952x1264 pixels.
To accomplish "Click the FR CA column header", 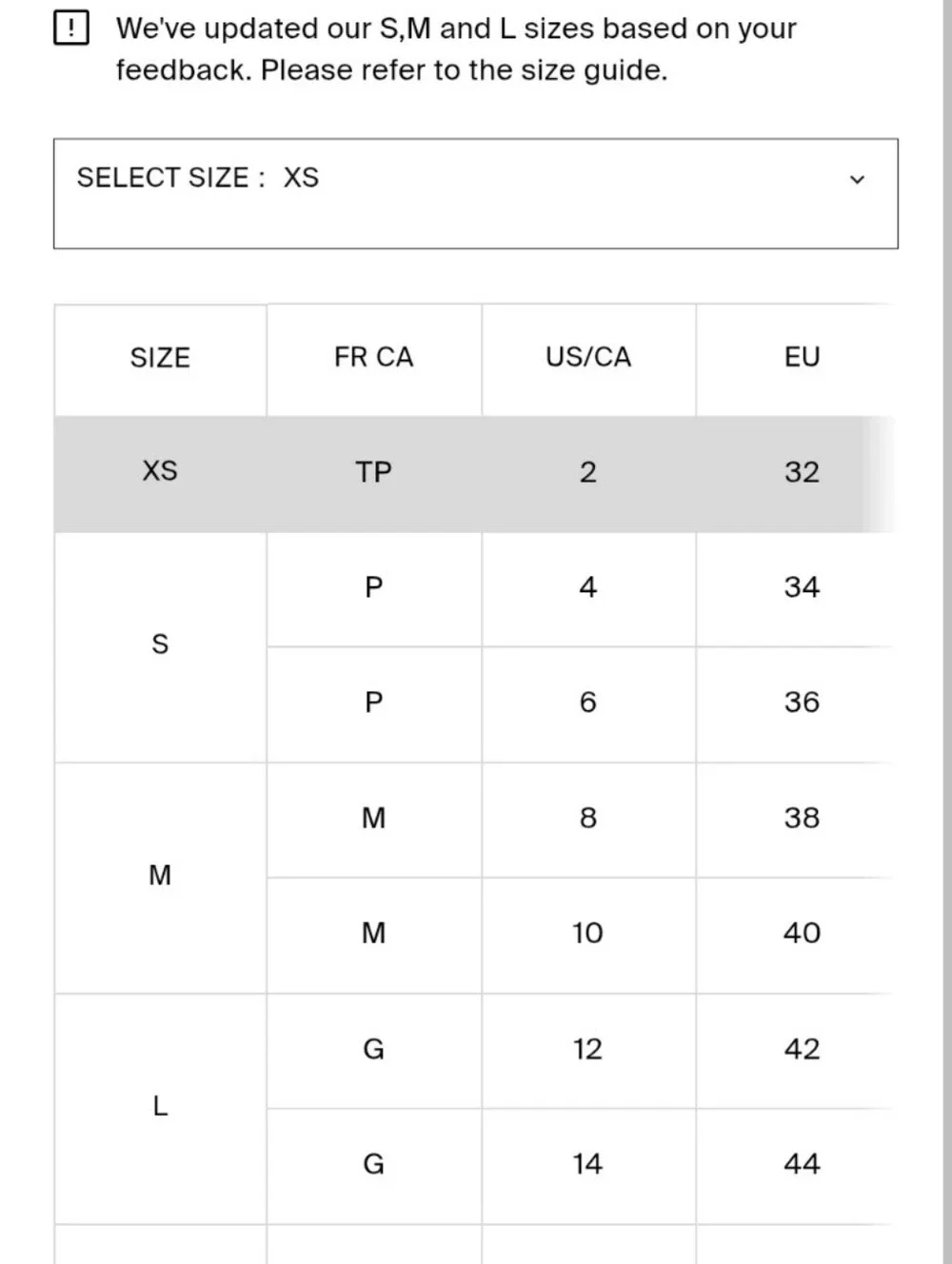I will click(x=374, y=359).
